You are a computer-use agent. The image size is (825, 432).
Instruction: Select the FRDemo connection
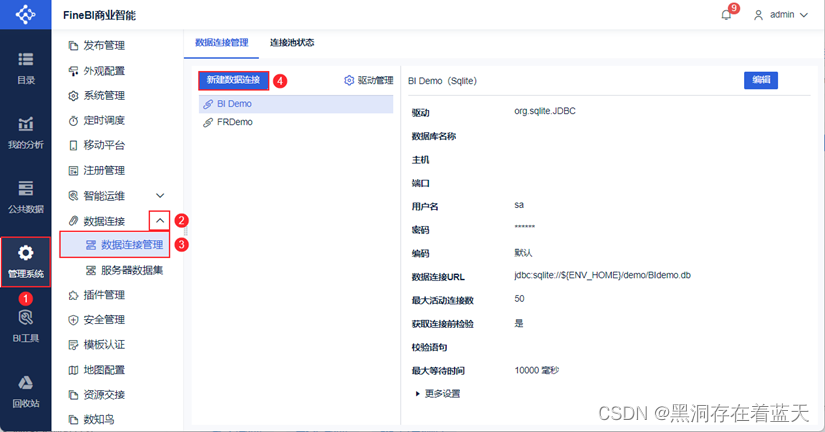click(x=296, y=122)
